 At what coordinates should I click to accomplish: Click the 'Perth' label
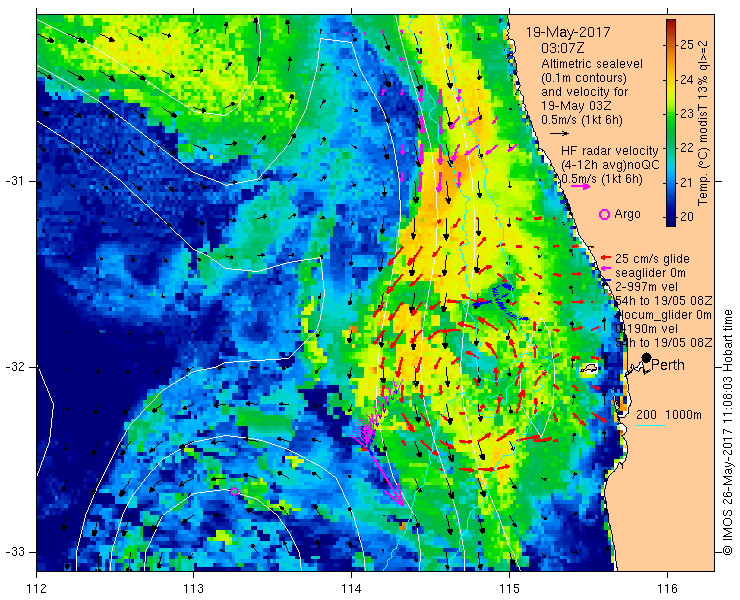(668, 365)
